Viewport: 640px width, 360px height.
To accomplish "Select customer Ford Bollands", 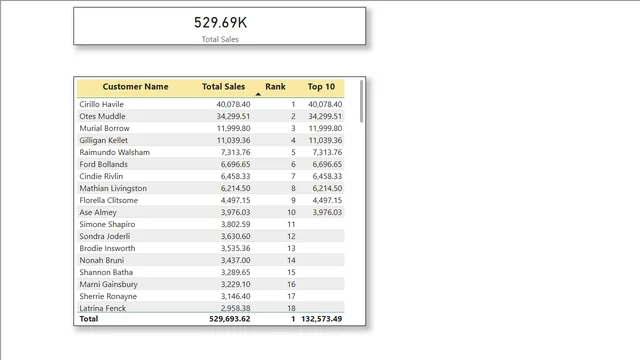I will 103,164.
